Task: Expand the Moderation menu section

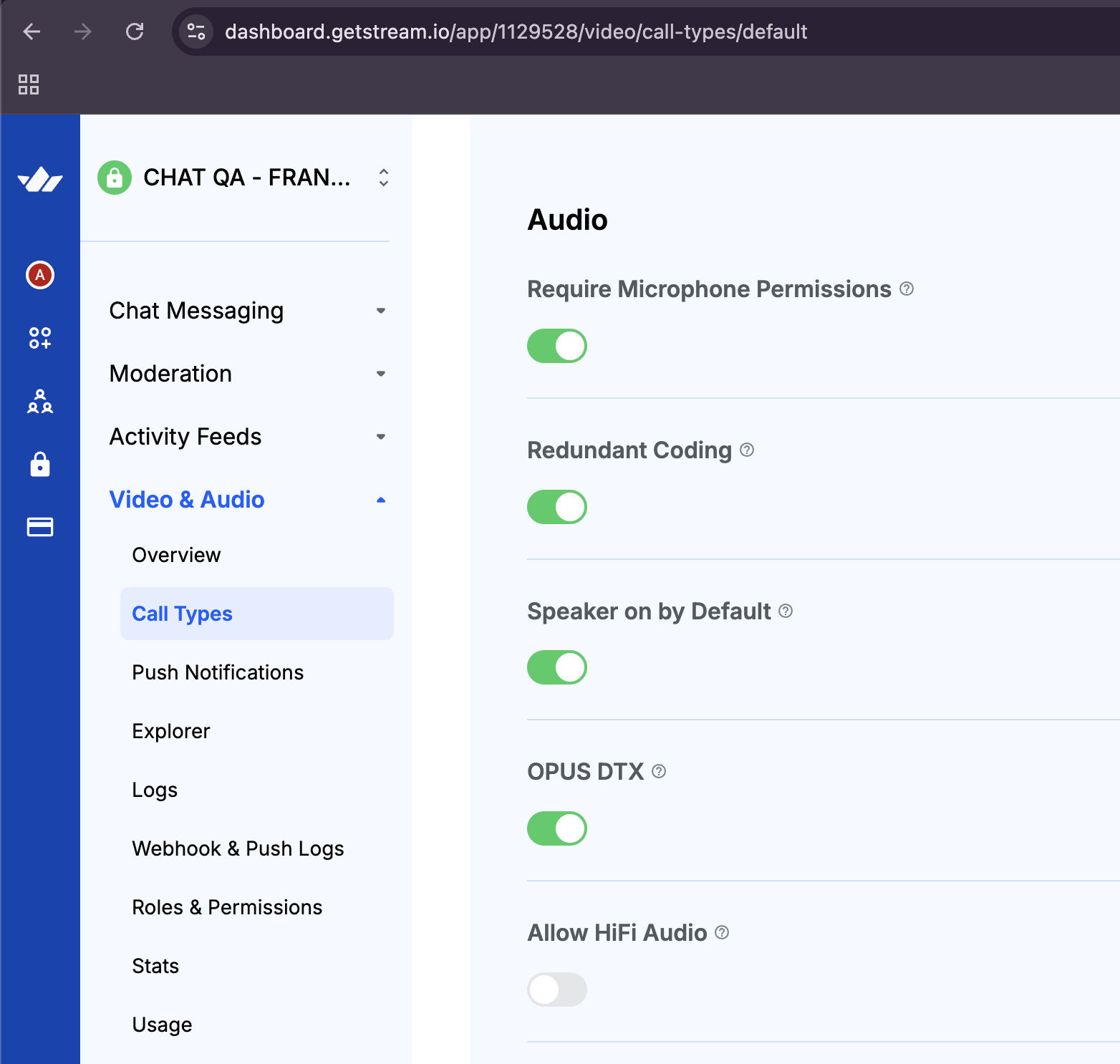Action: point(247,374)
